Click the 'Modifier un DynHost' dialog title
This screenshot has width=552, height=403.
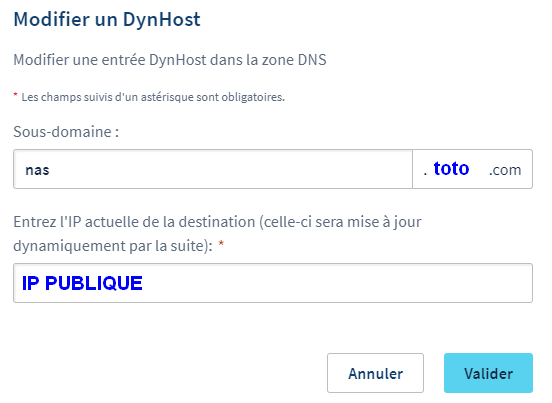click(107, 19)
